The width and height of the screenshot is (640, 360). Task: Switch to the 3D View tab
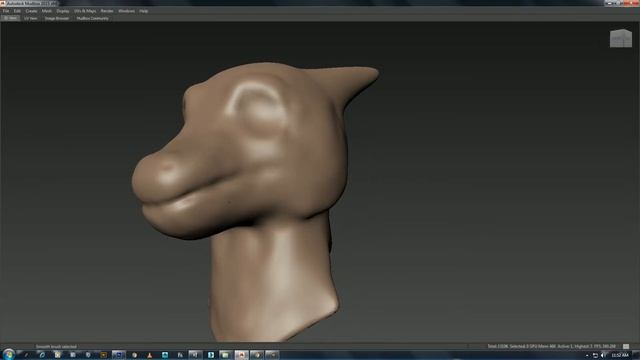(x=11, y=18)
